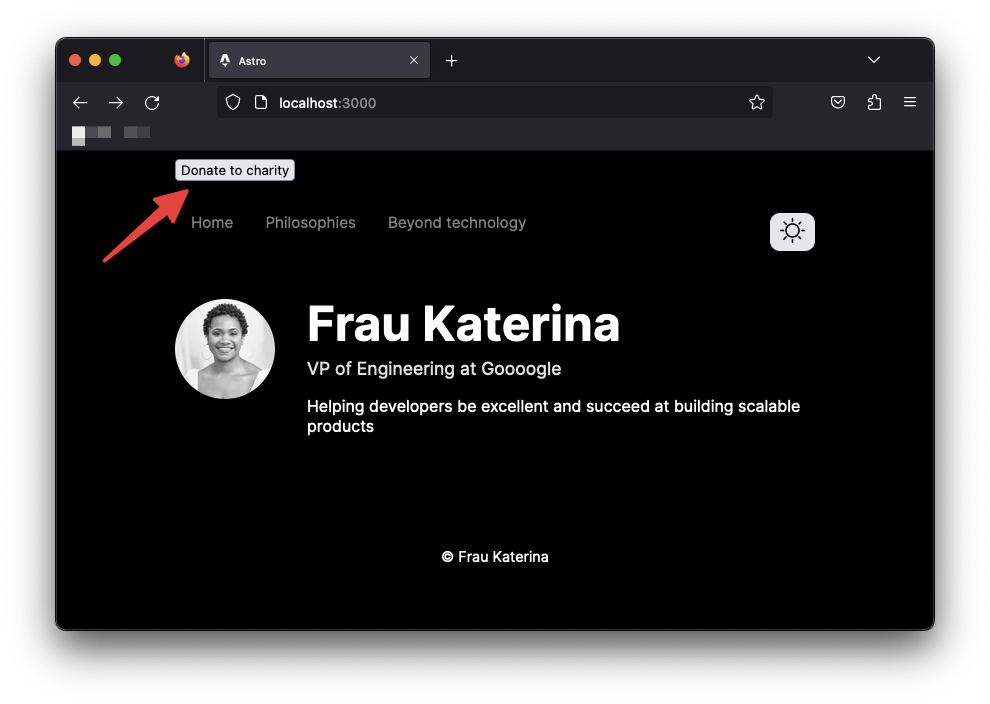This screenshot has width=990, height=704.
Task: Click Frau Katerina's profile photo
Action: (225, 349)
